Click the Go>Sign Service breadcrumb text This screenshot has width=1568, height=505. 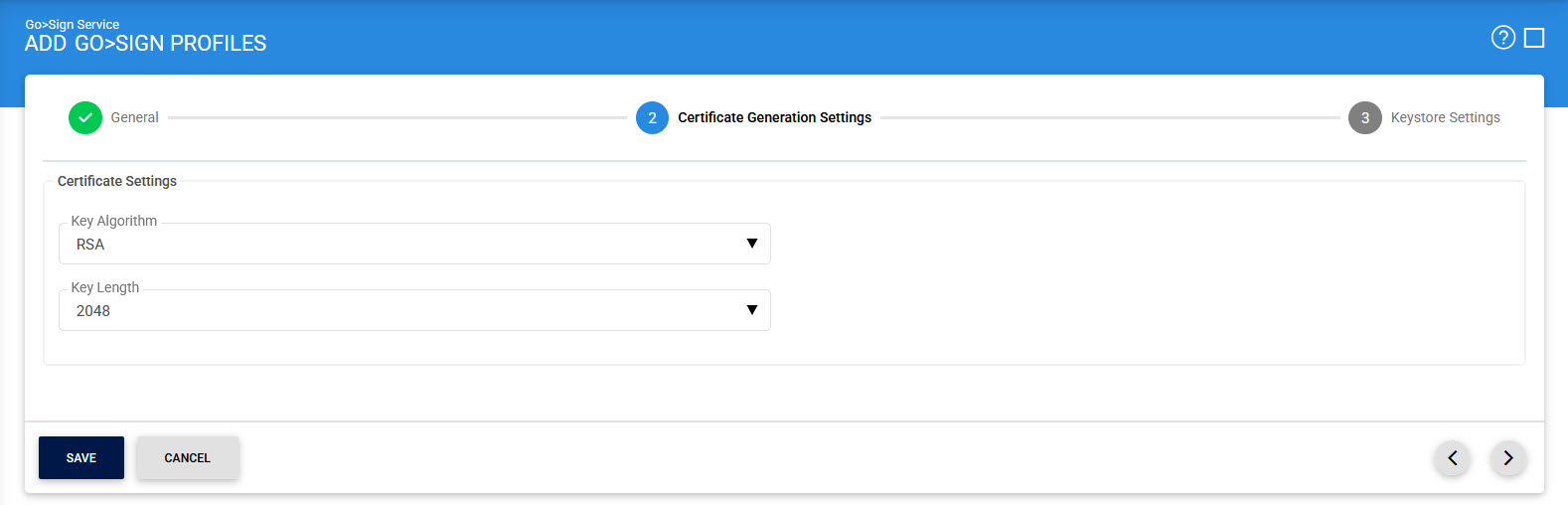73,24
